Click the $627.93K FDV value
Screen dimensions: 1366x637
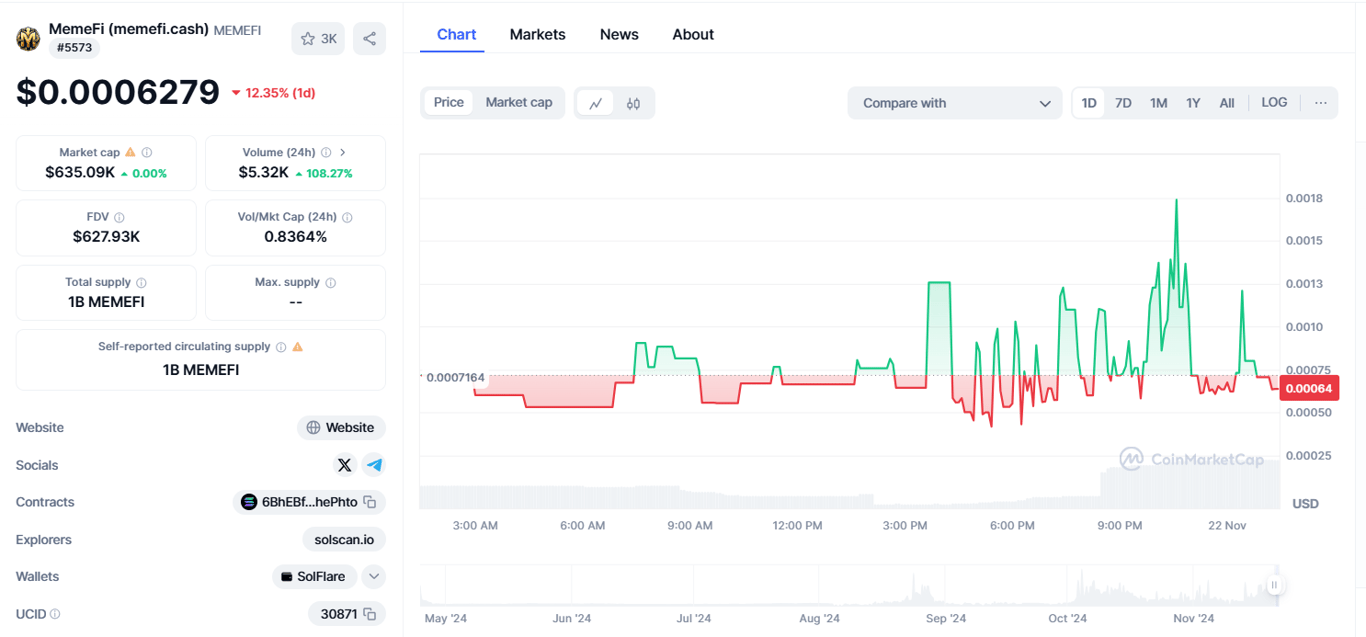coord(106,237)
